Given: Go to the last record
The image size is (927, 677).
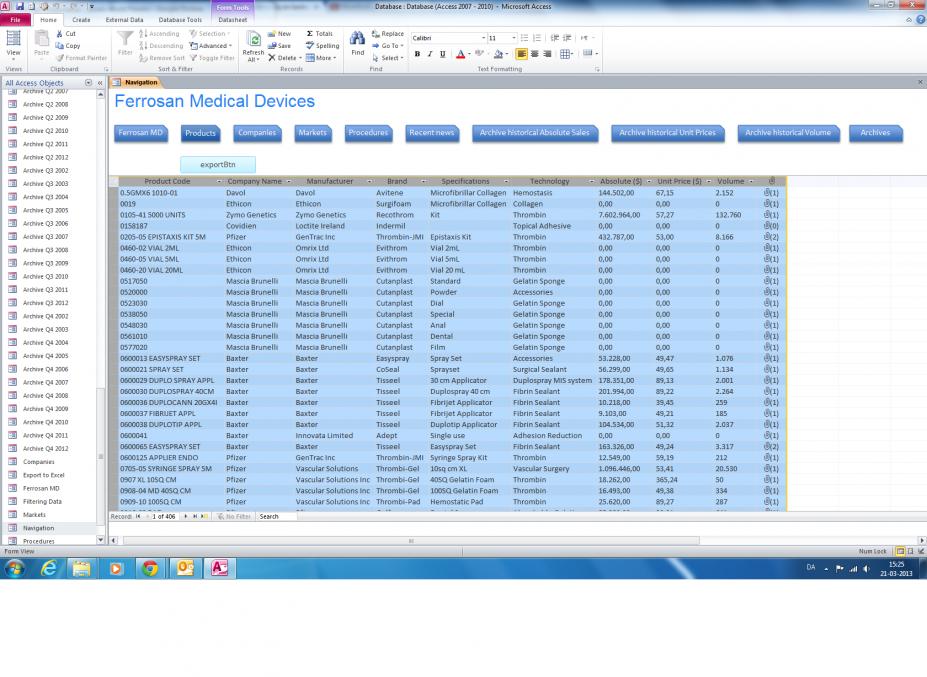Looking at the screenshot, I should pyautogui.click(x=195, y=516).
